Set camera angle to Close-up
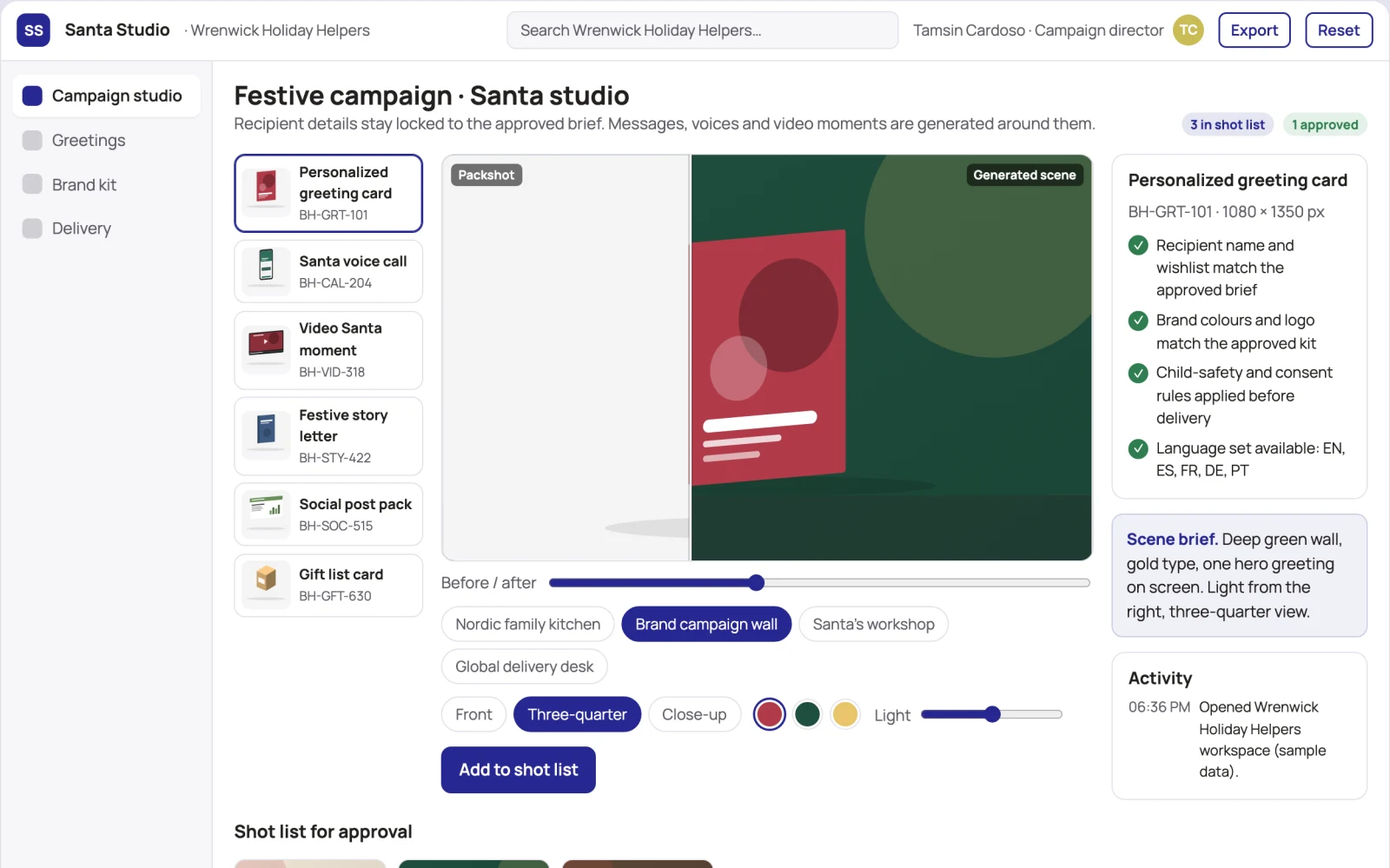Viewport: 1390px width, 868px height. 694,714
